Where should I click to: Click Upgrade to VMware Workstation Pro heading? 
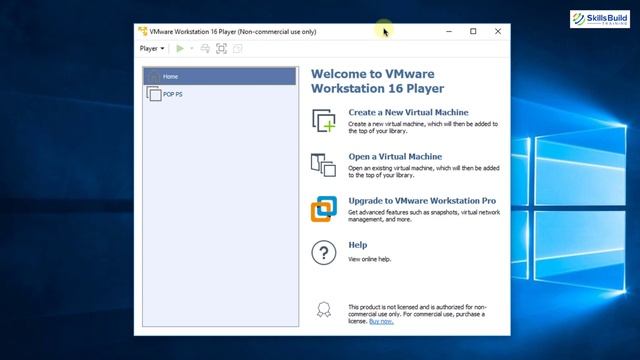coord(422,200)
